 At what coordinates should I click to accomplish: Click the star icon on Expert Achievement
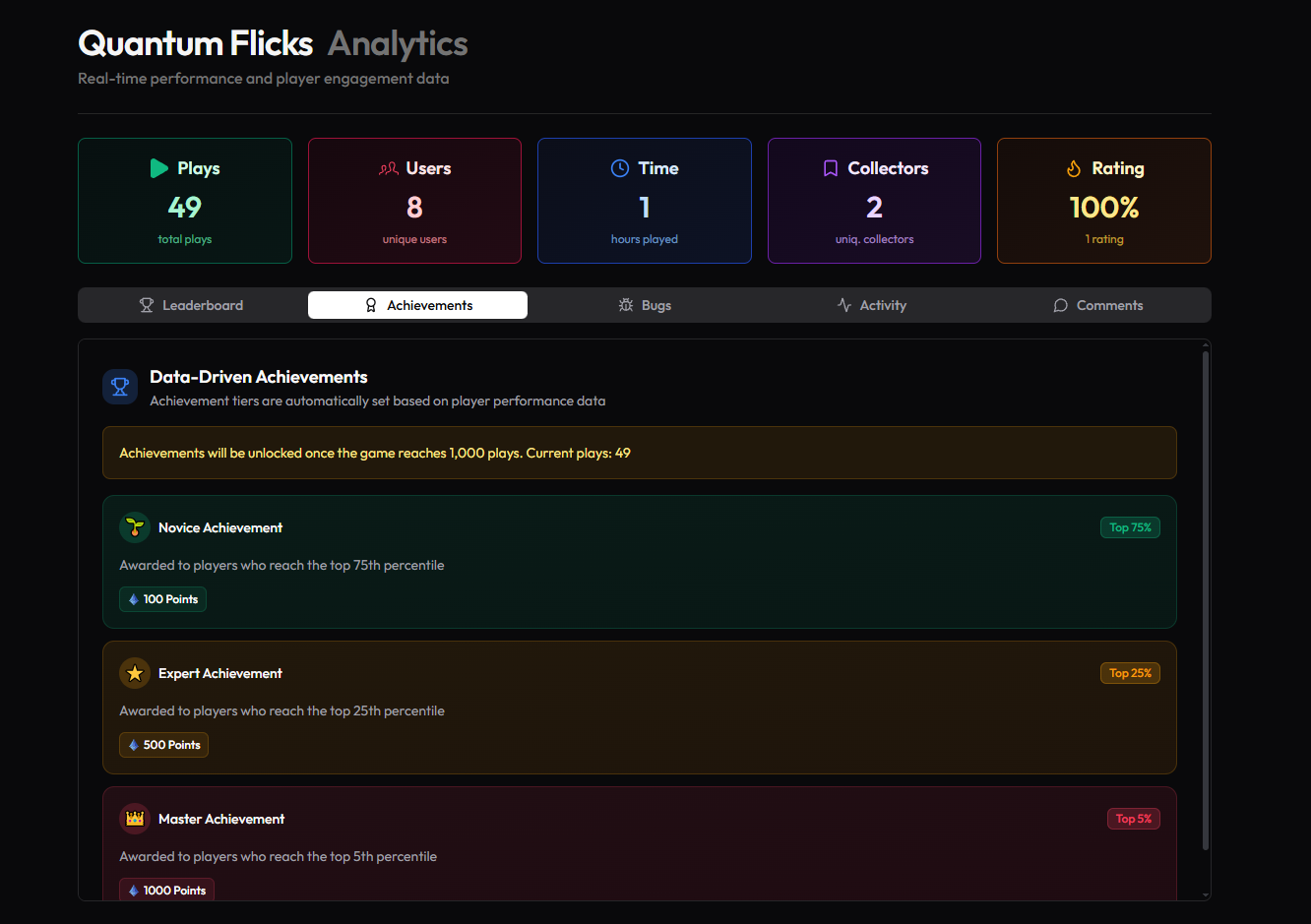[x=135, y=673]
